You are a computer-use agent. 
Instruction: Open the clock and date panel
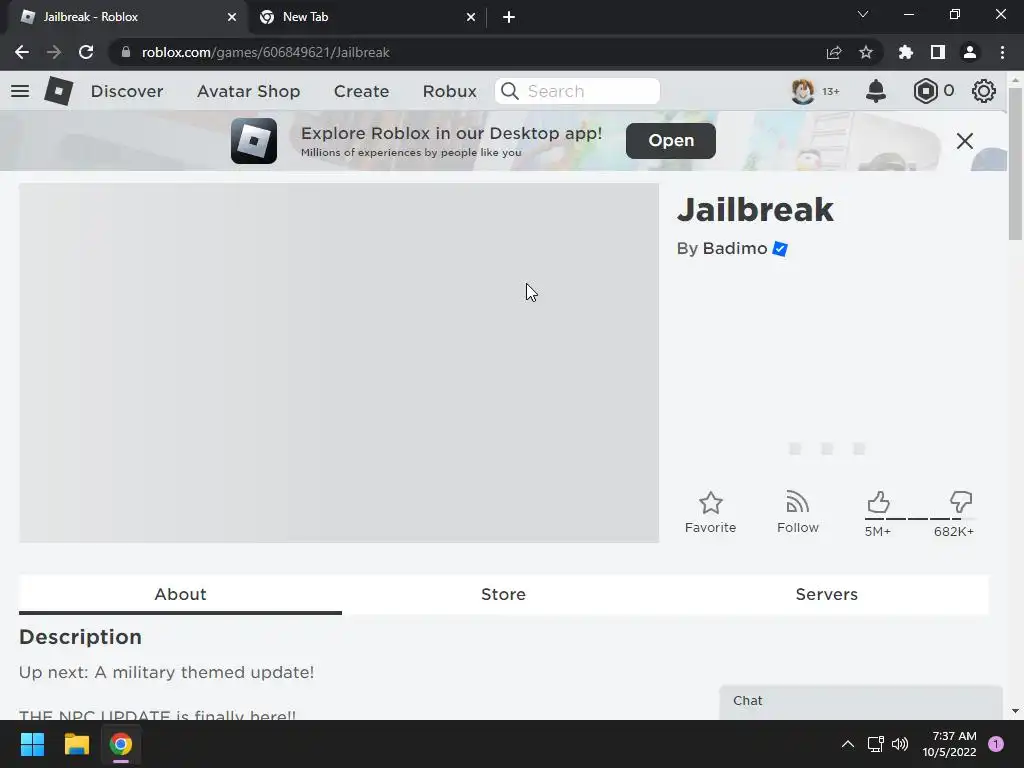(x=949, y=744)
